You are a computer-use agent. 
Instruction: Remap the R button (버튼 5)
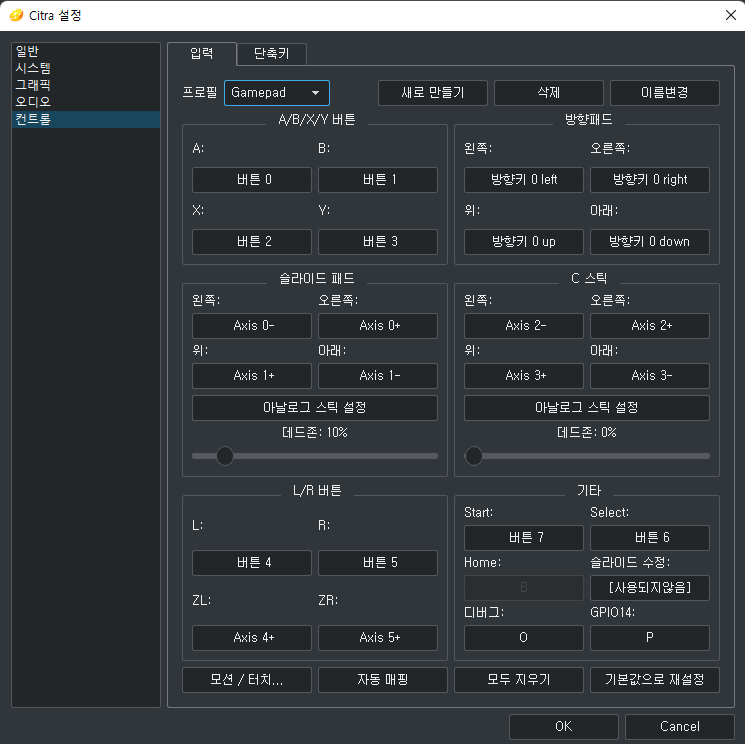378,563
